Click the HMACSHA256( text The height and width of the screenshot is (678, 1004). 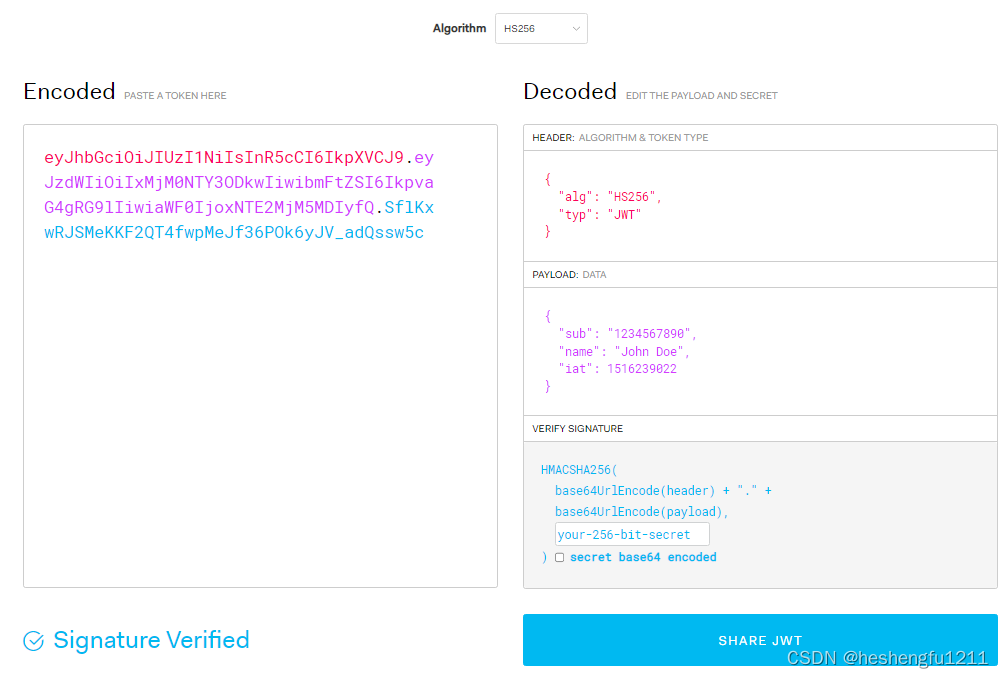579,470
